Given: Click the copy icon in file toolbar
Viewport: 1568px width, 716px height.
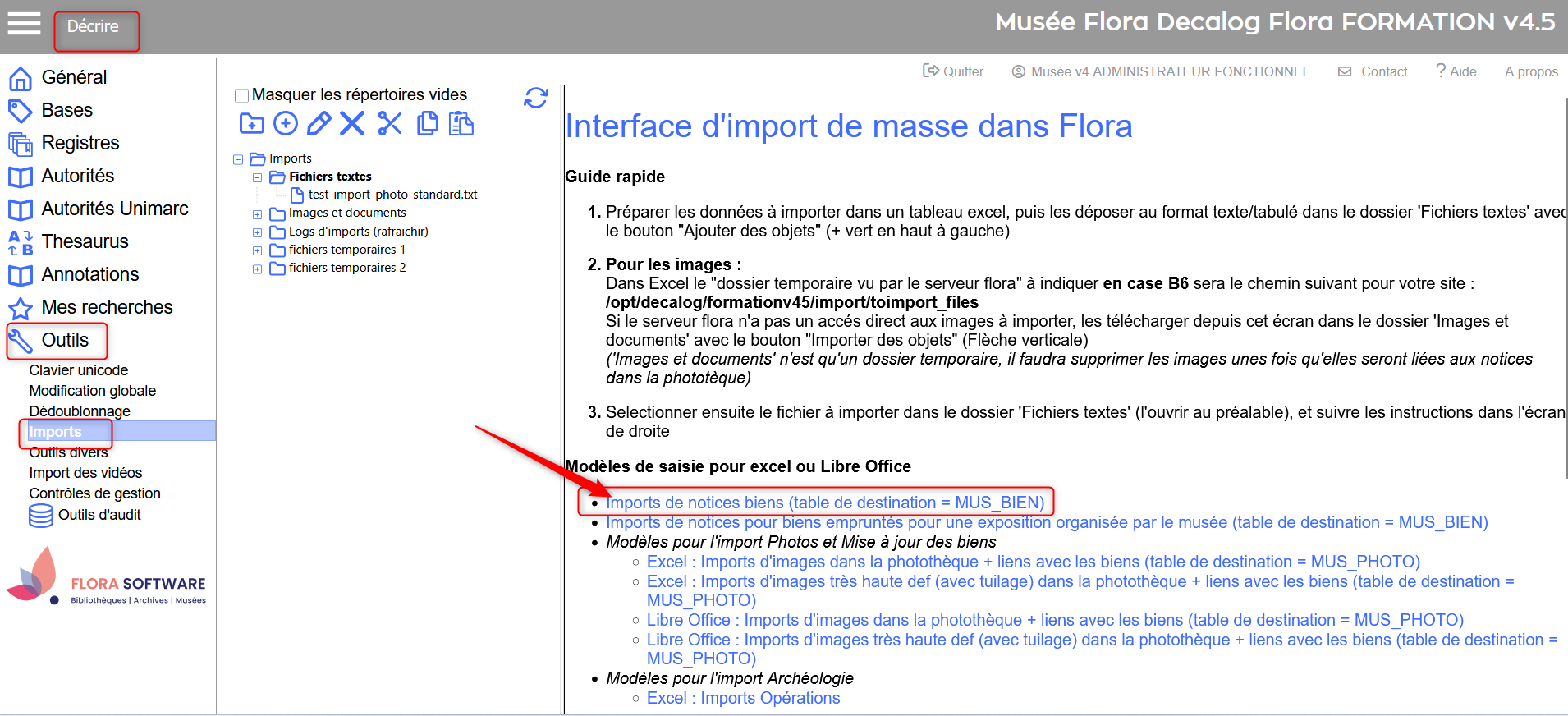Looking at the screenshot, I should click(427, 124).
